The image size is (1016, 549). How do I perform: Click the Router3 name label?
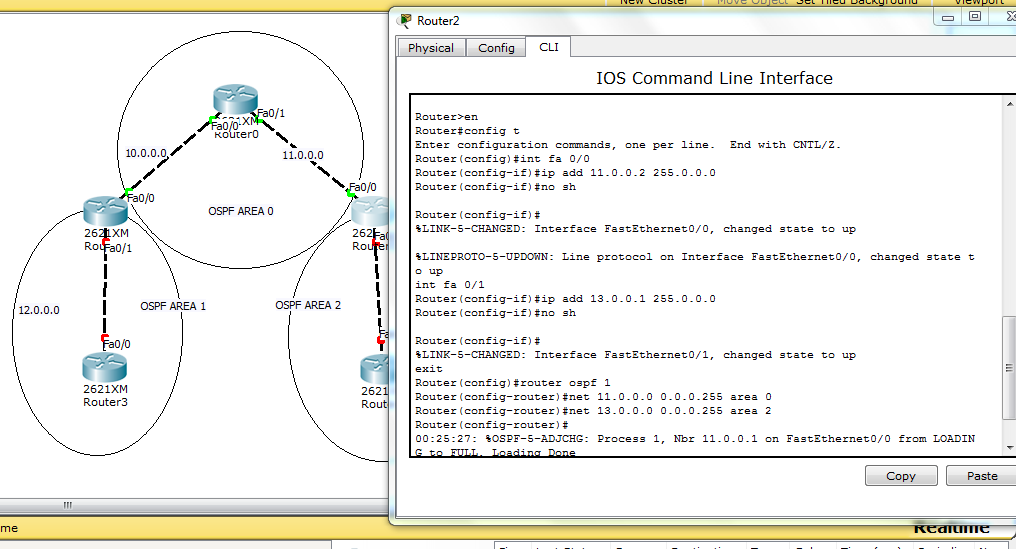[x=105, y=402]
